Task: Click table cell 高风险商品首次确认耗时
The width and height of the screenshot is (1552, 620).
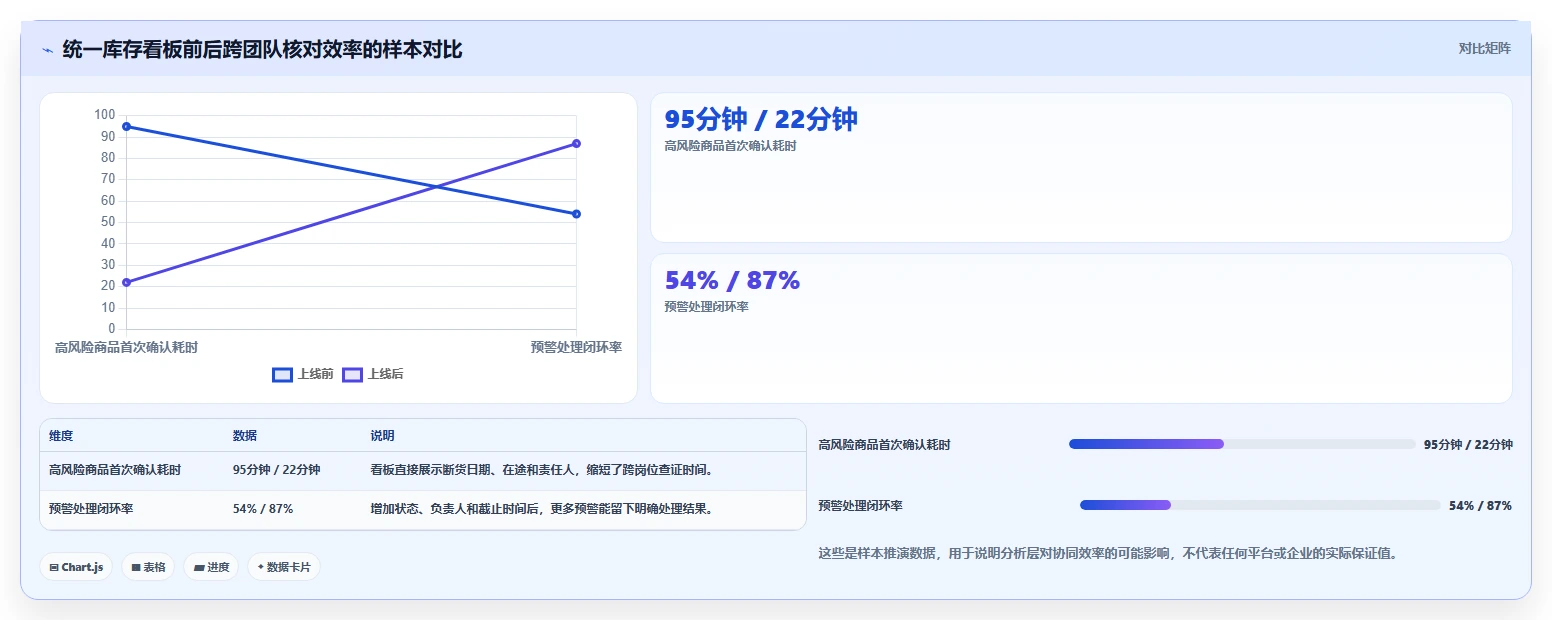Action: (x=115, y=469)
